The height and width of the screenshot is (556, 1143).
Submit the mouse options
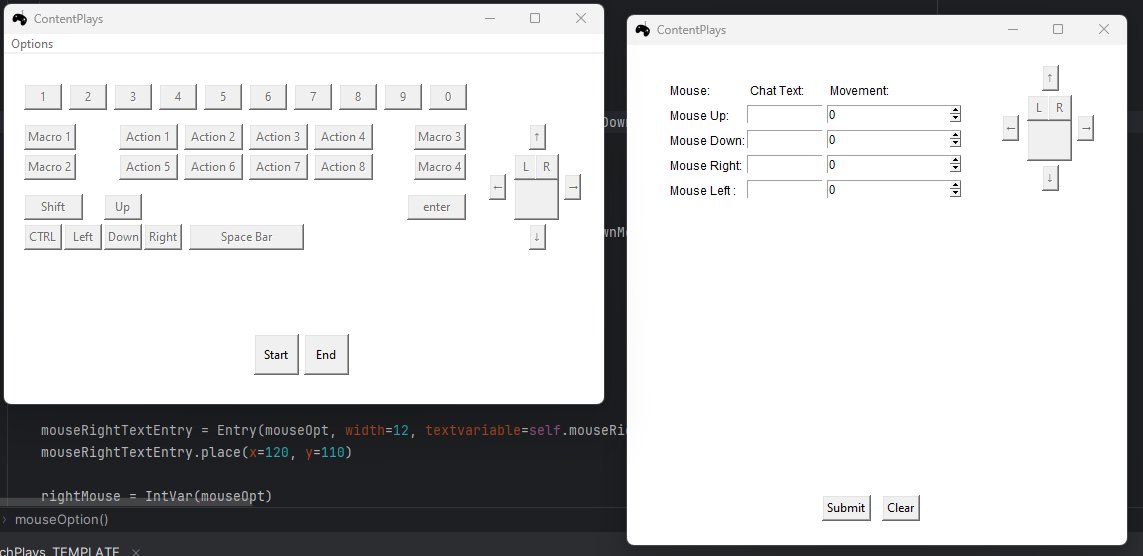coord(846,508)
